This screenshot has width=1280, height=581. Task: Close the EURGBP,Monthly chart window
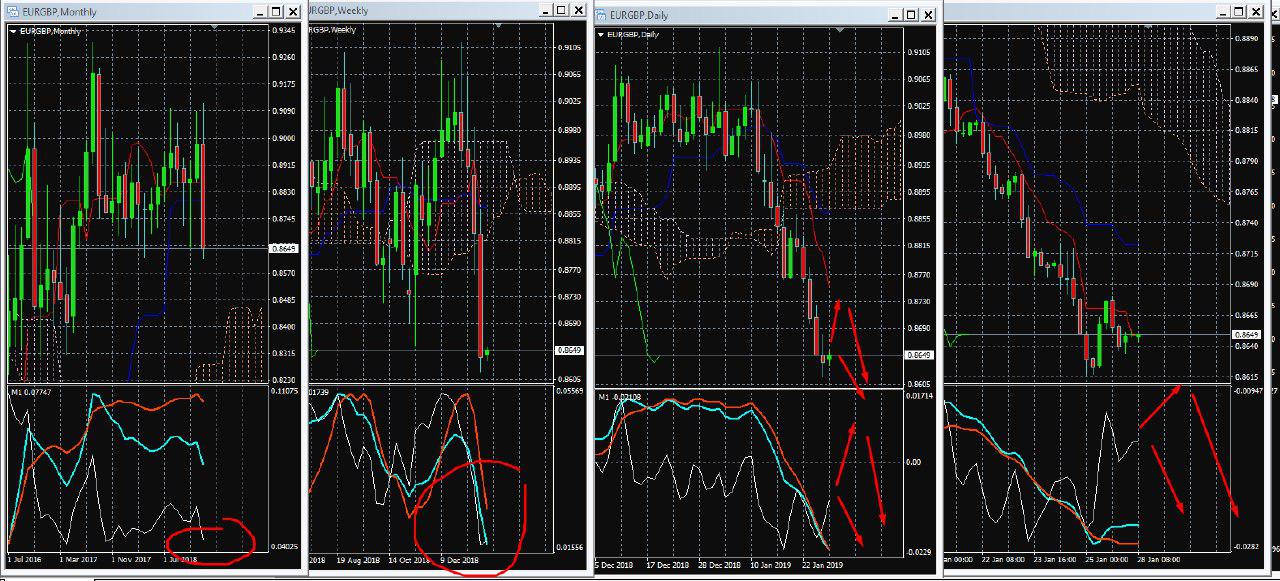(x=293, y=11)
